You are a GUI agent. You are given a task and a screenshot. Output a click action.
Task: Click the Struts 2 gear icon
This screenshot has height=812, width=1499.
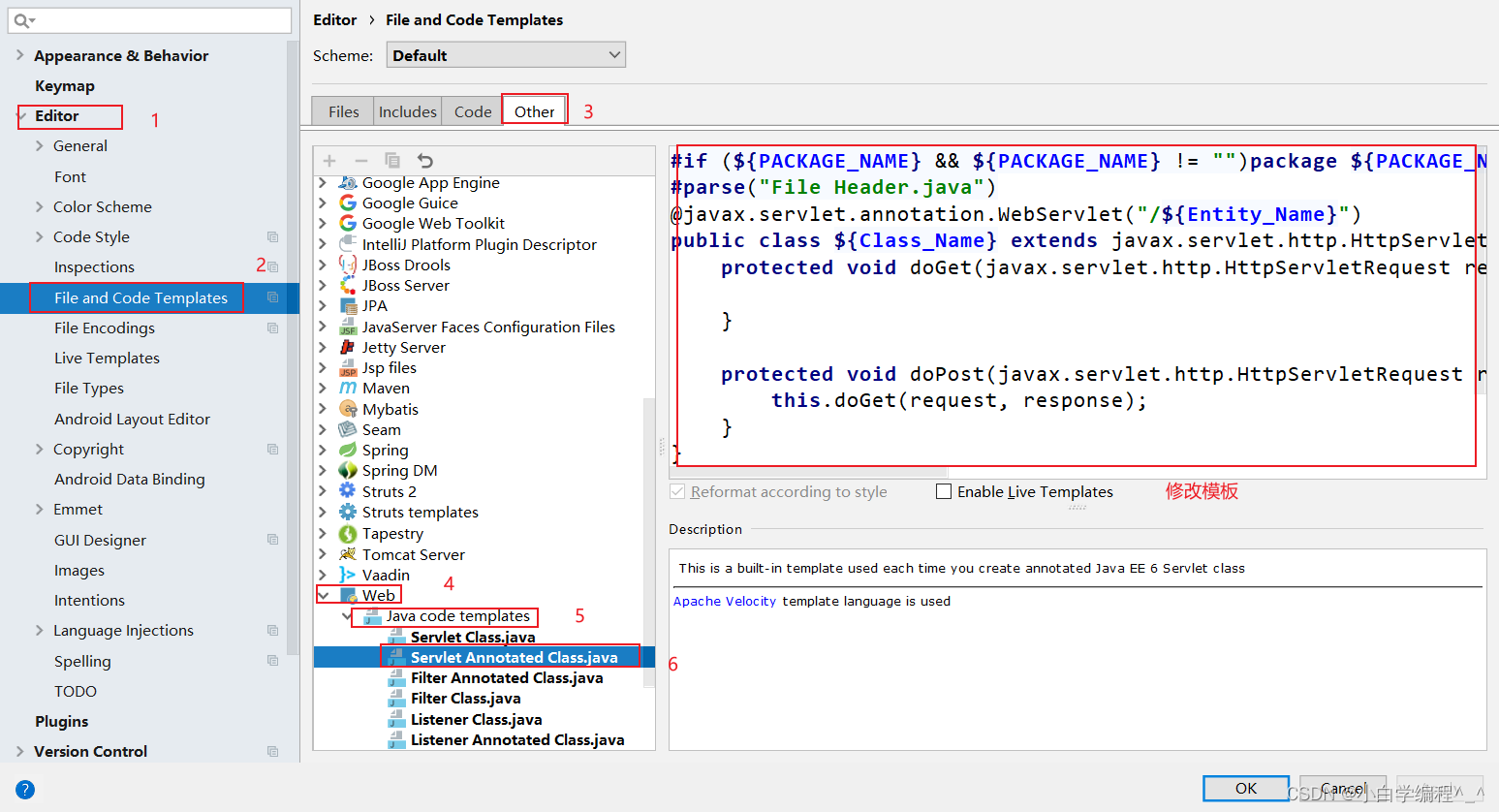[x=348, y=491]
